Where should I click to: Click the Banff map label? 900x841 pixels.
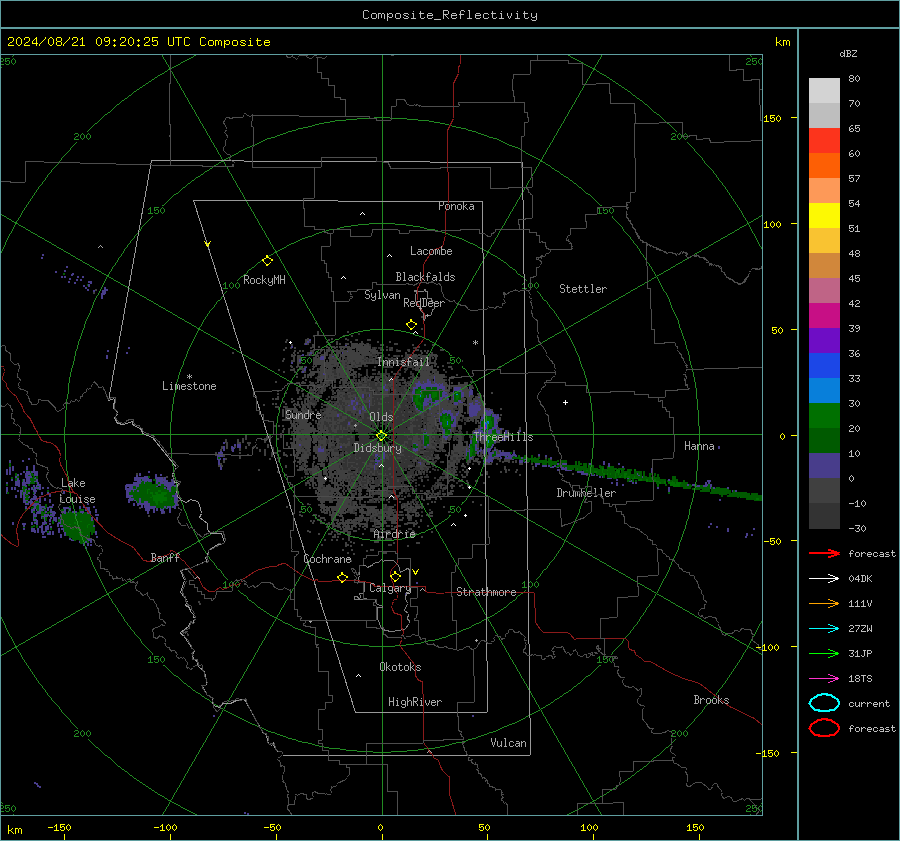click(x=165, y=557)
